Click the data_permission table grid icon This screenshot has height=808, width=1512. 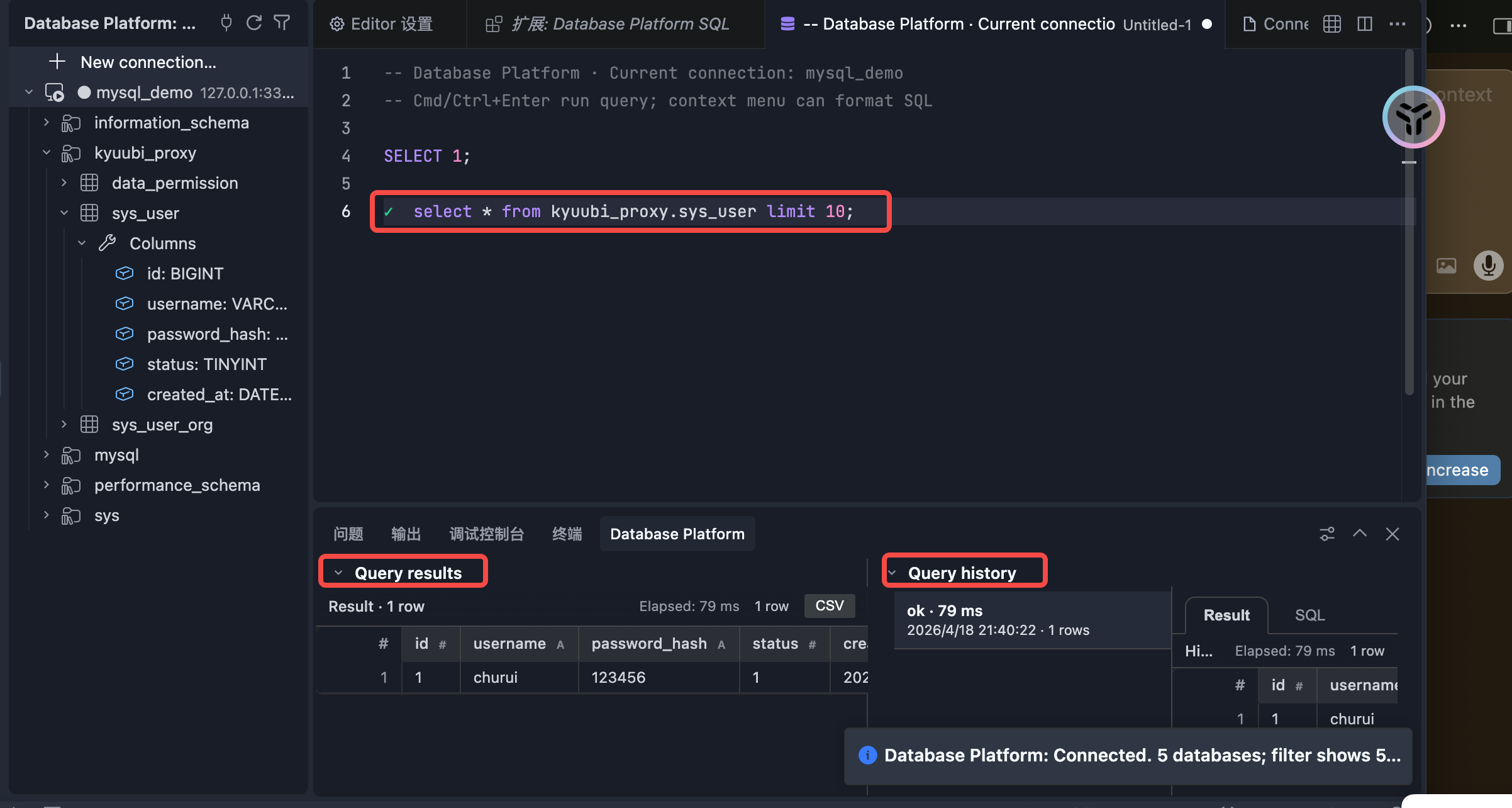pyautogui.click(x=89, y=183)
